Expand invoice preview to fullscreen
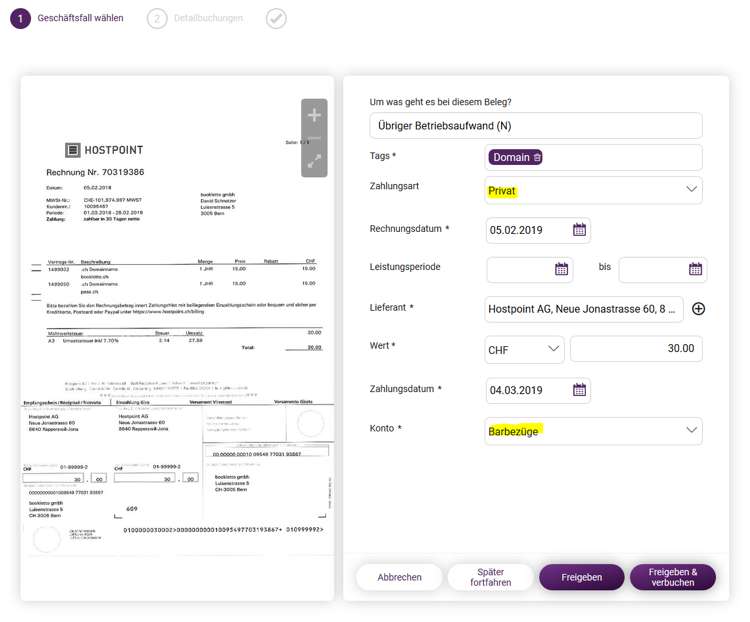Viewport: 750px width, 622px height. pos(314,161)
